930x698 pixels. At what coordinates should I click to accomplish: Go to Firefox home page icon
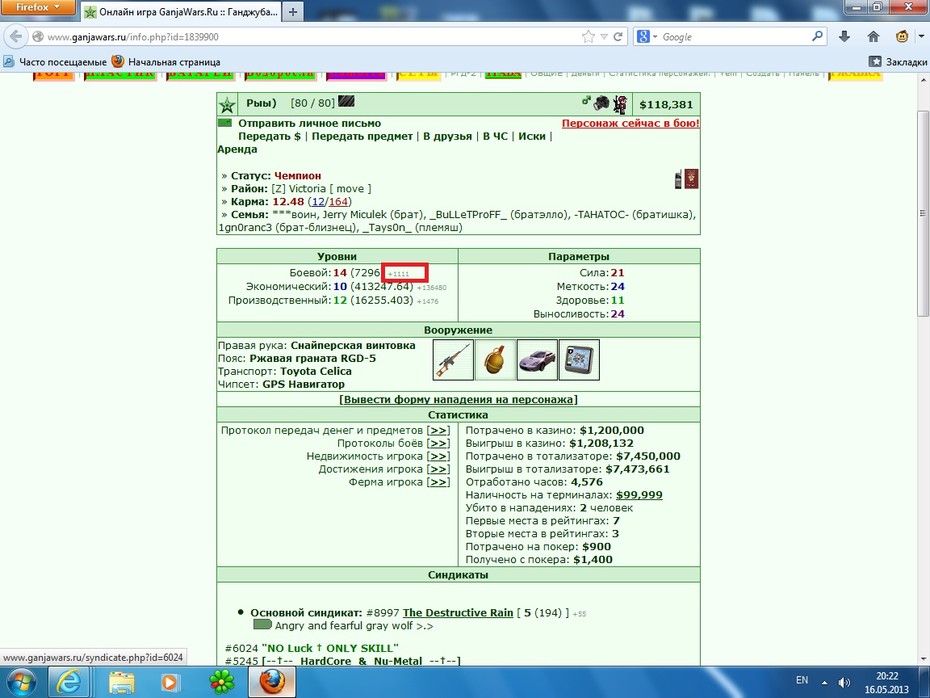tap(873, 37)
